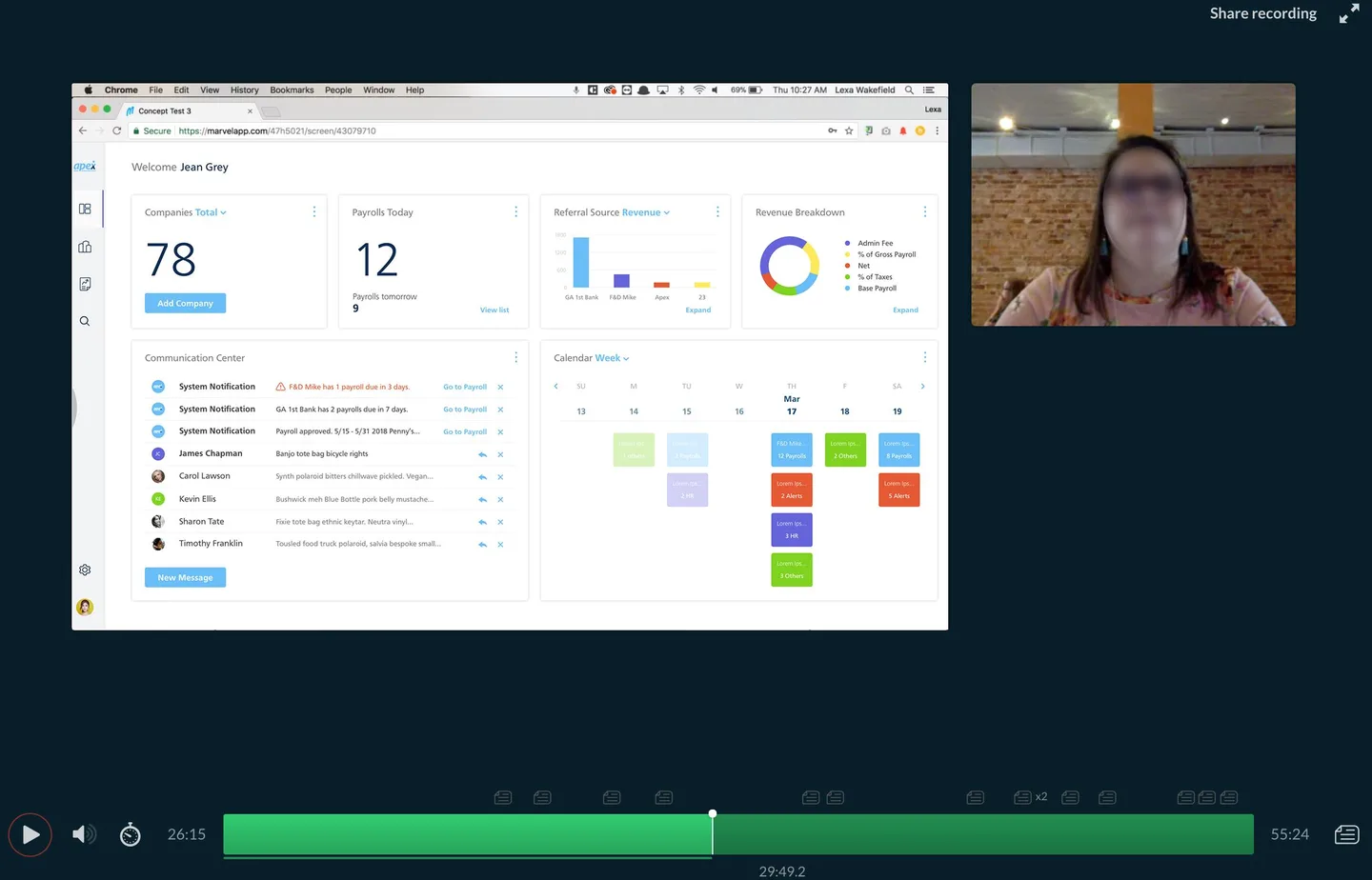Open the dashboard icon in the left sidebar

[85, 208]
